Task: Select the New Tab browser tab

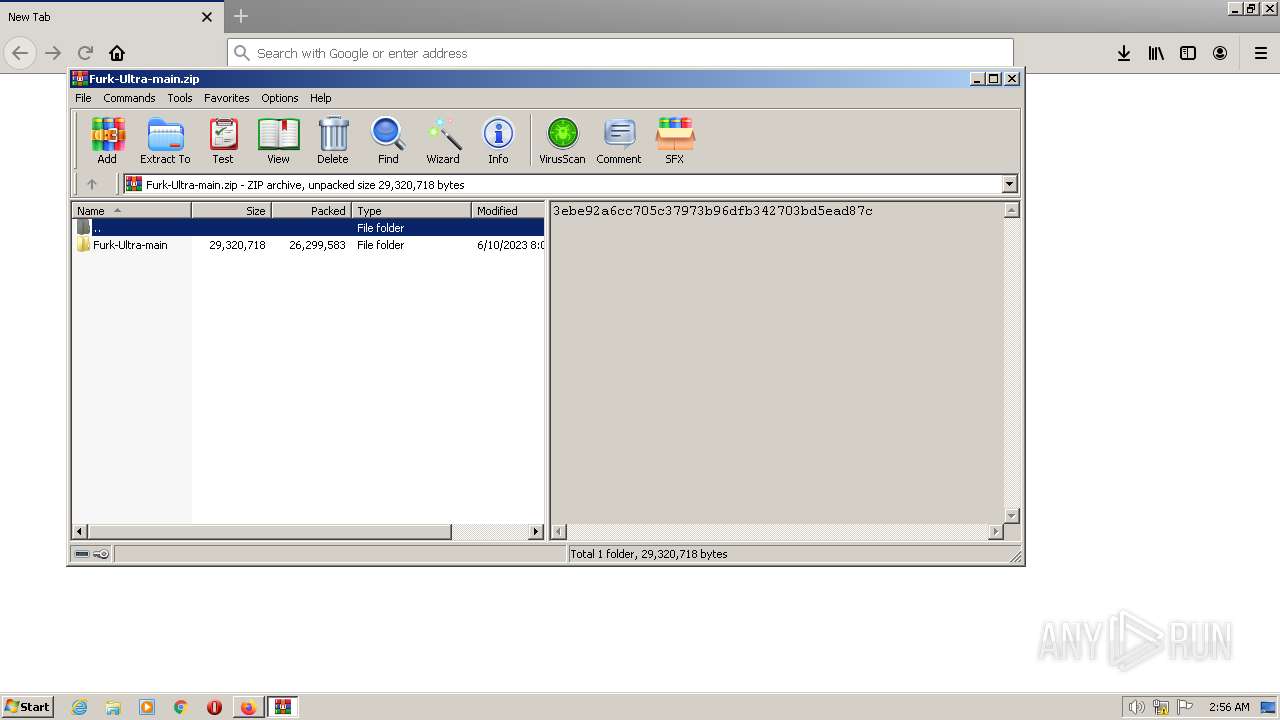Action: (110, 17)
